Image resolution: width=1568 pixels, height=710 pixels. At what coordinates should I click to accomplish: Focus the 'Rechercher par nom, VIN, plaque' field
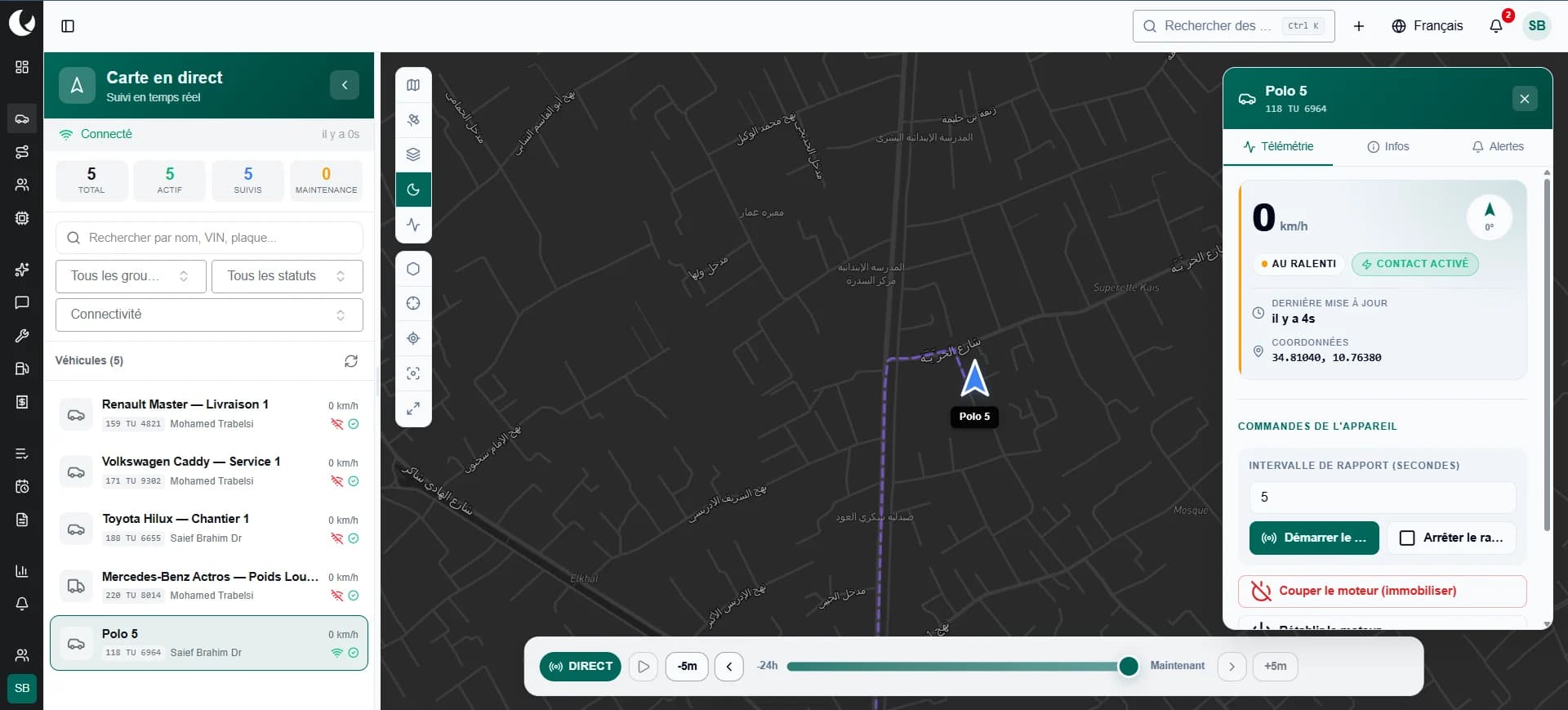pos(209,238)
